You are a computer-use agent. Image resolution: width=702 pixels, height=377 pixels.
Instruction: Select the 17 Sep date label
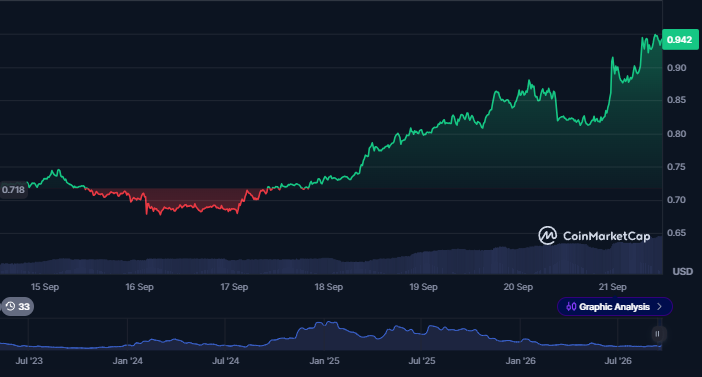pos(234,287)
